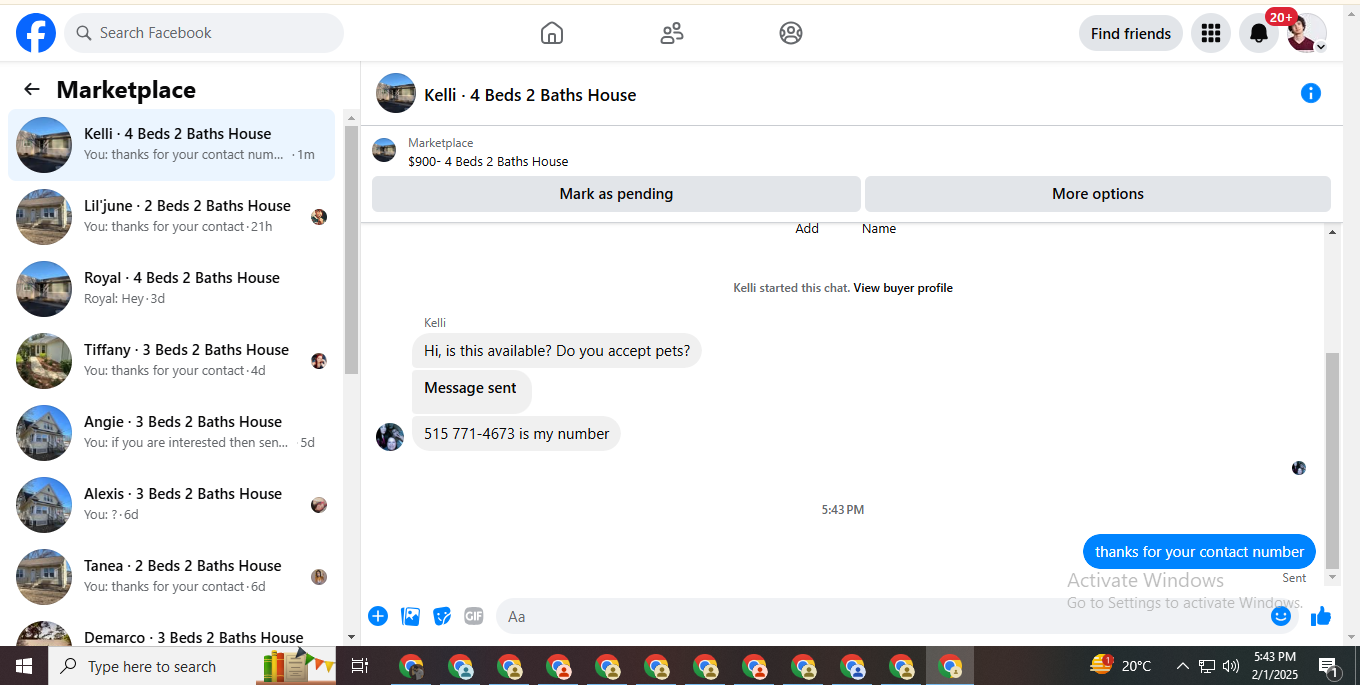Open more actions plus icon

(378, 616)
